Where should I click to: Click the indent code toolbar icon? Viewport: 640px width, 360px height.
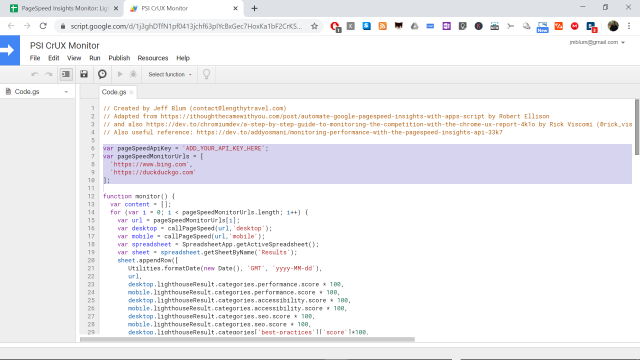66,74
